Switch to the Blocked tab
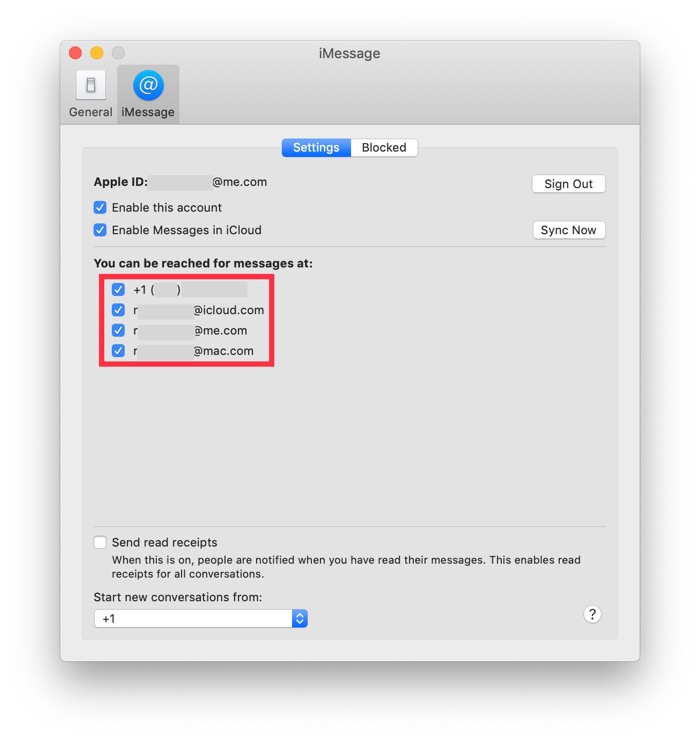700x741 pixels. (384, 148)
